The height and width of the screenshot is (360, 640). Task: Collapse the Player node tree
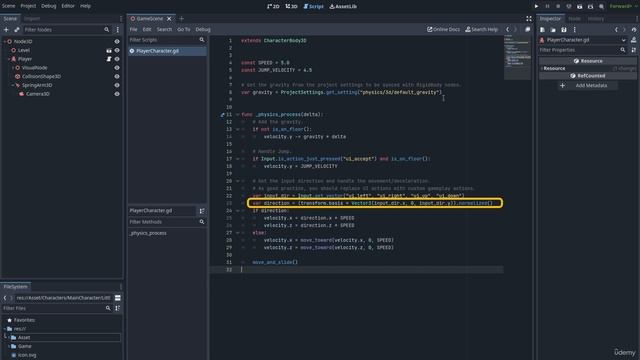[9, 59]
